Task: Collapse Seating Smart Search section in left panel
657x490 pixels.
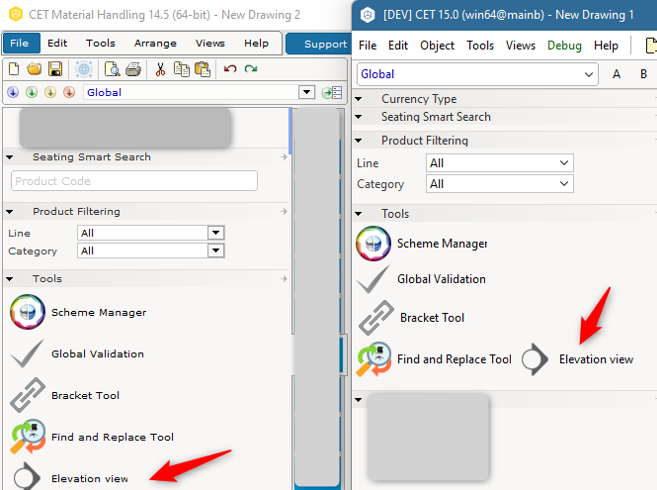Action: tap(10, 157)
